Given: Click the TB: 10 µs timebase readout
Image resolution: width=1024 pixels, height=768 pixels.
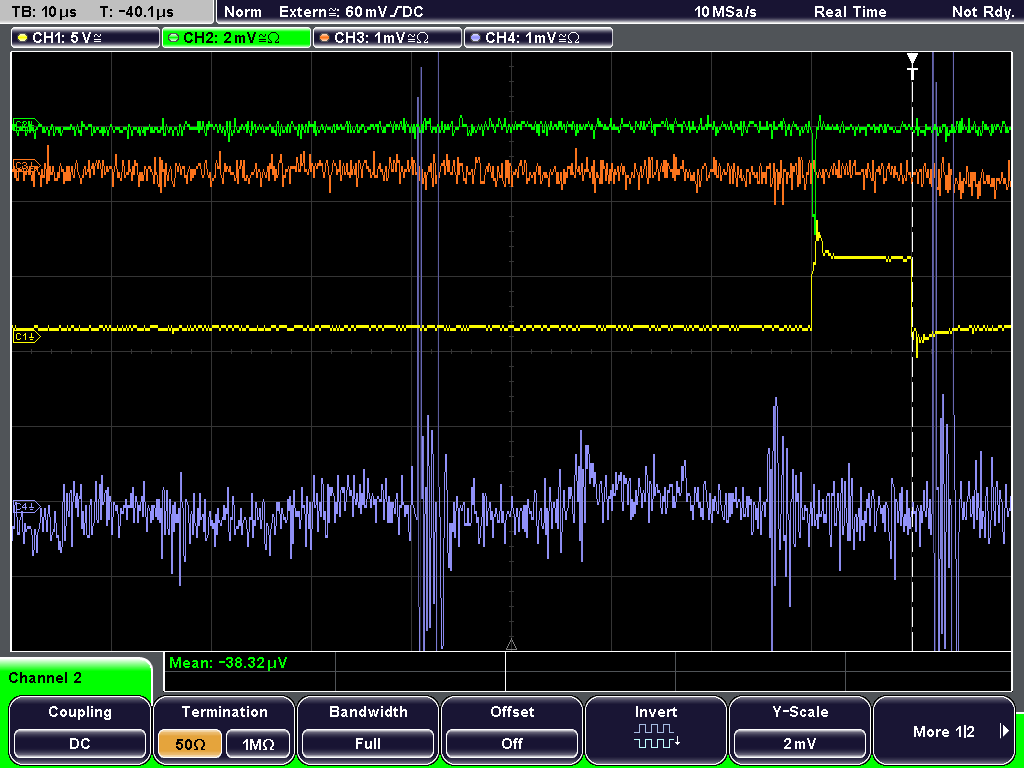Looking at the screenshot, I should point(45,12).
